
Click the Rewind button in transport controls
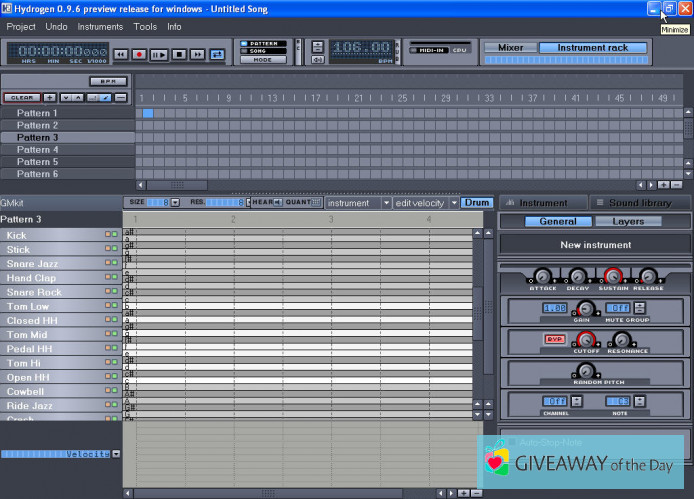[x=120, y=54]
